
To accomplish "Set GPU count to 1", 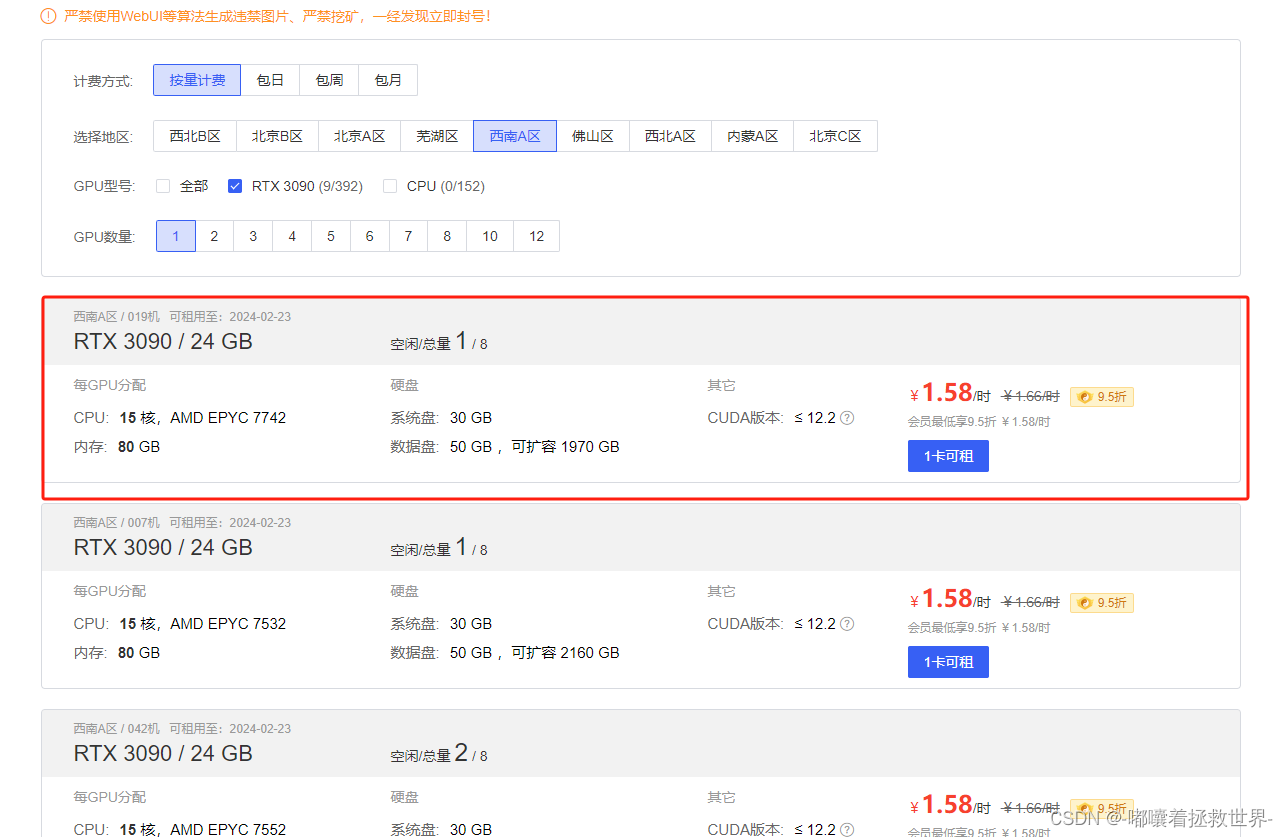I will click(176, 236).
